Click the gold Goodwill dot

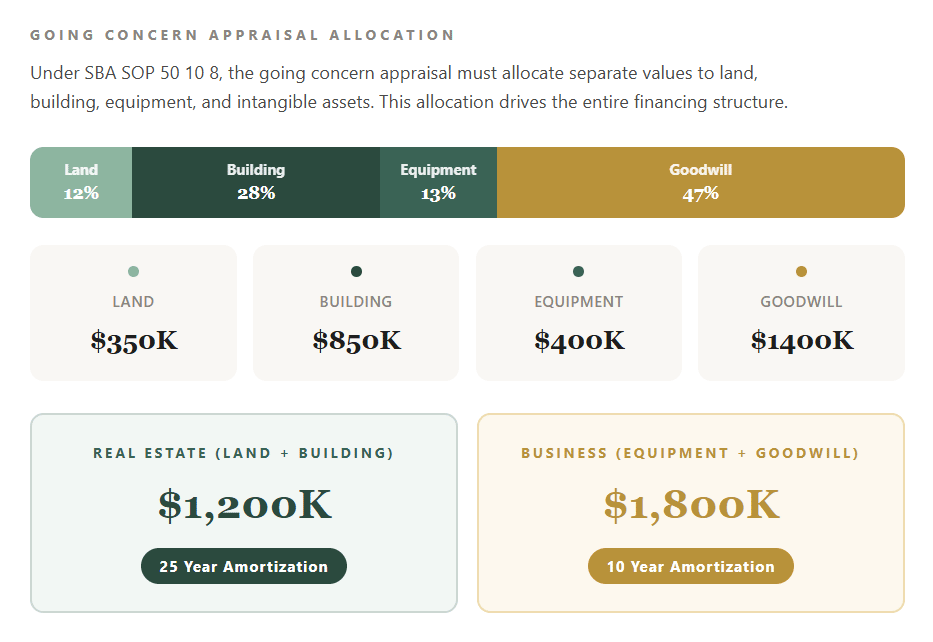(801, 272)
